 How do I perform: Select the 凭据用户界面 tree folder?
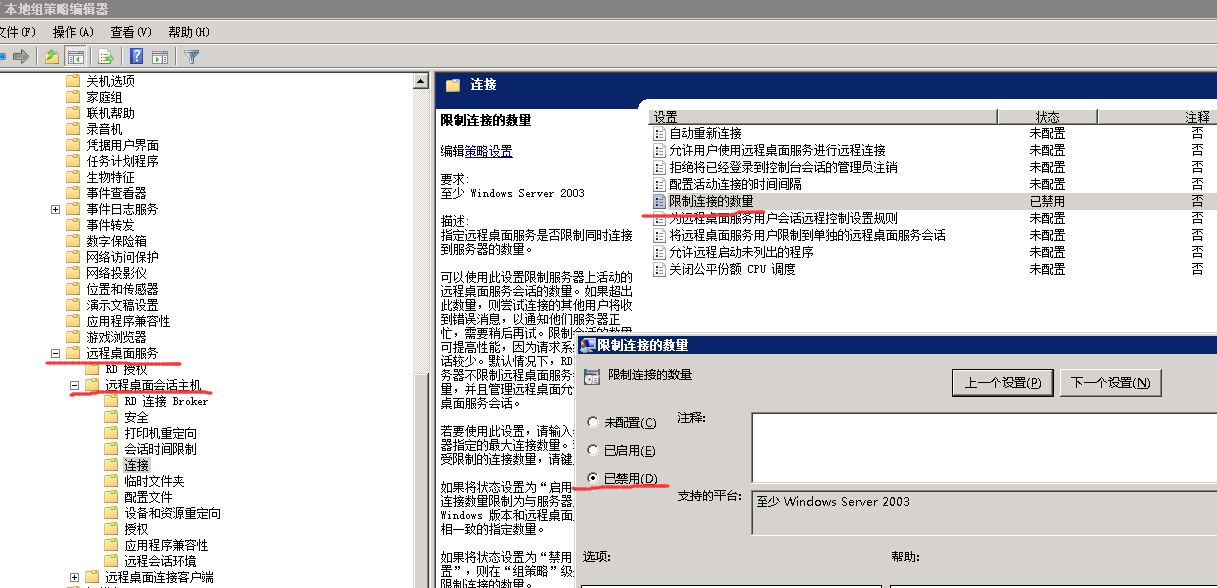(122, 145)
